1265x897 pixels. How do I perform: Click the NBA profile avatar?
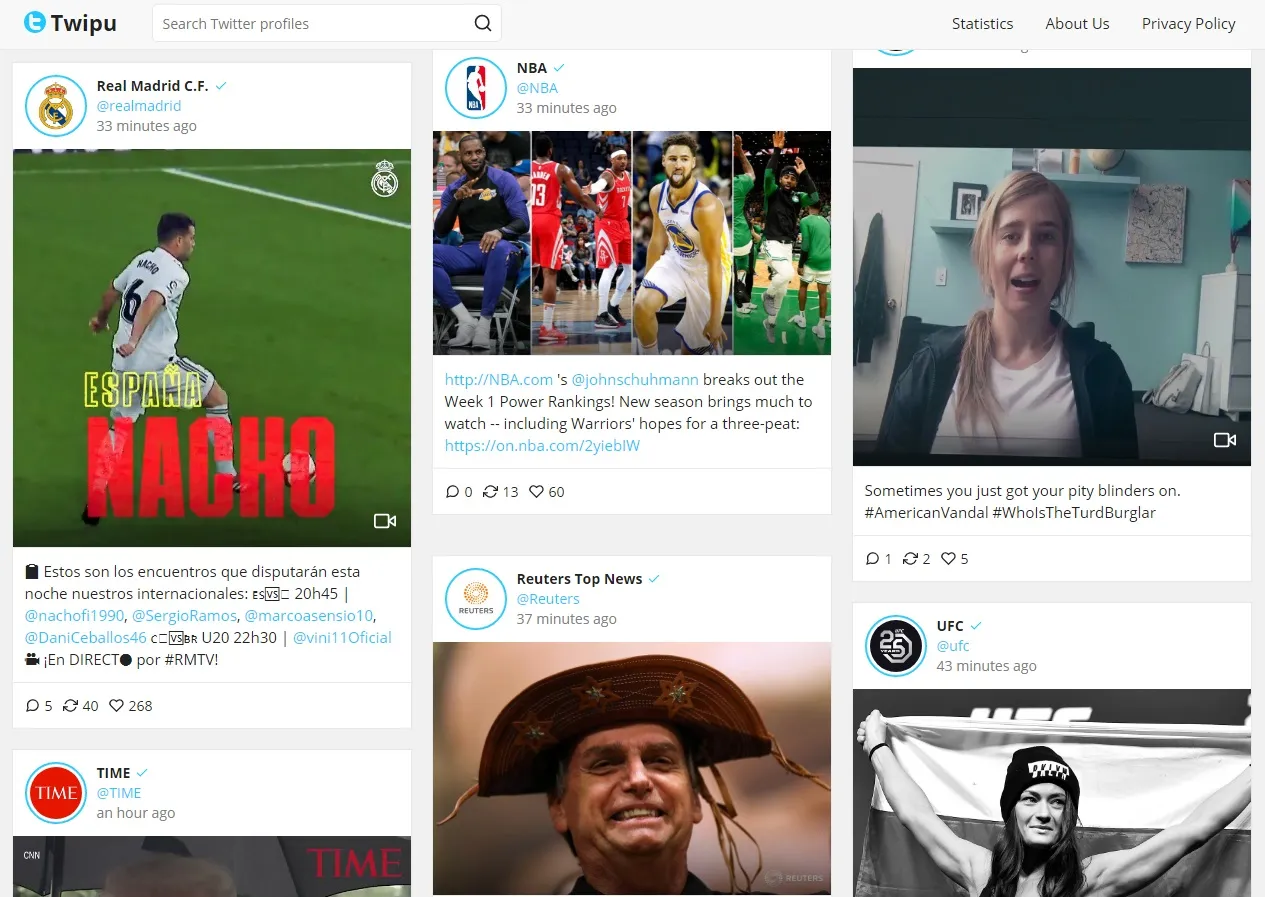pos(476,88)
